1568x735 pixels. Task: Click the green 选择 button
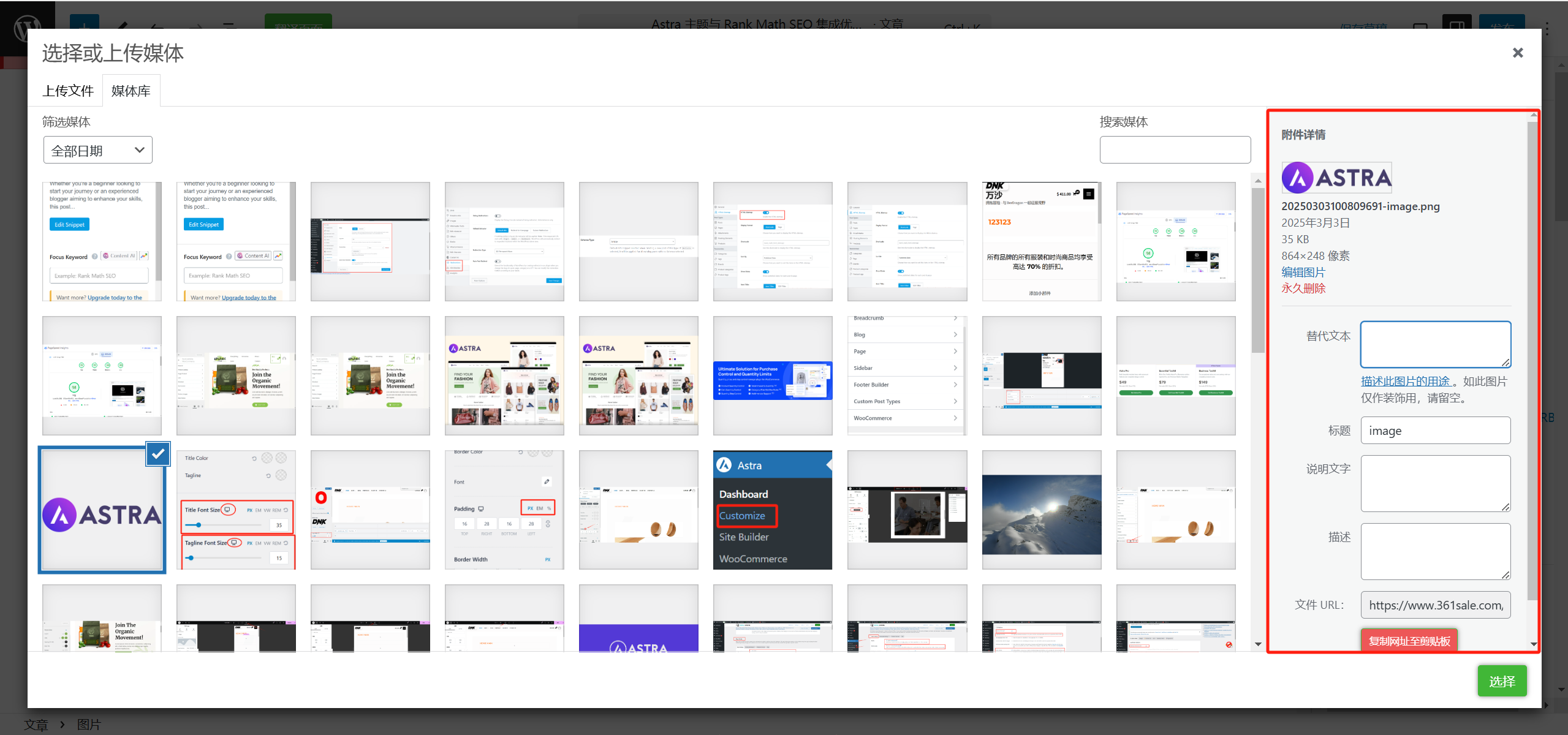[x=1501, y=681]
